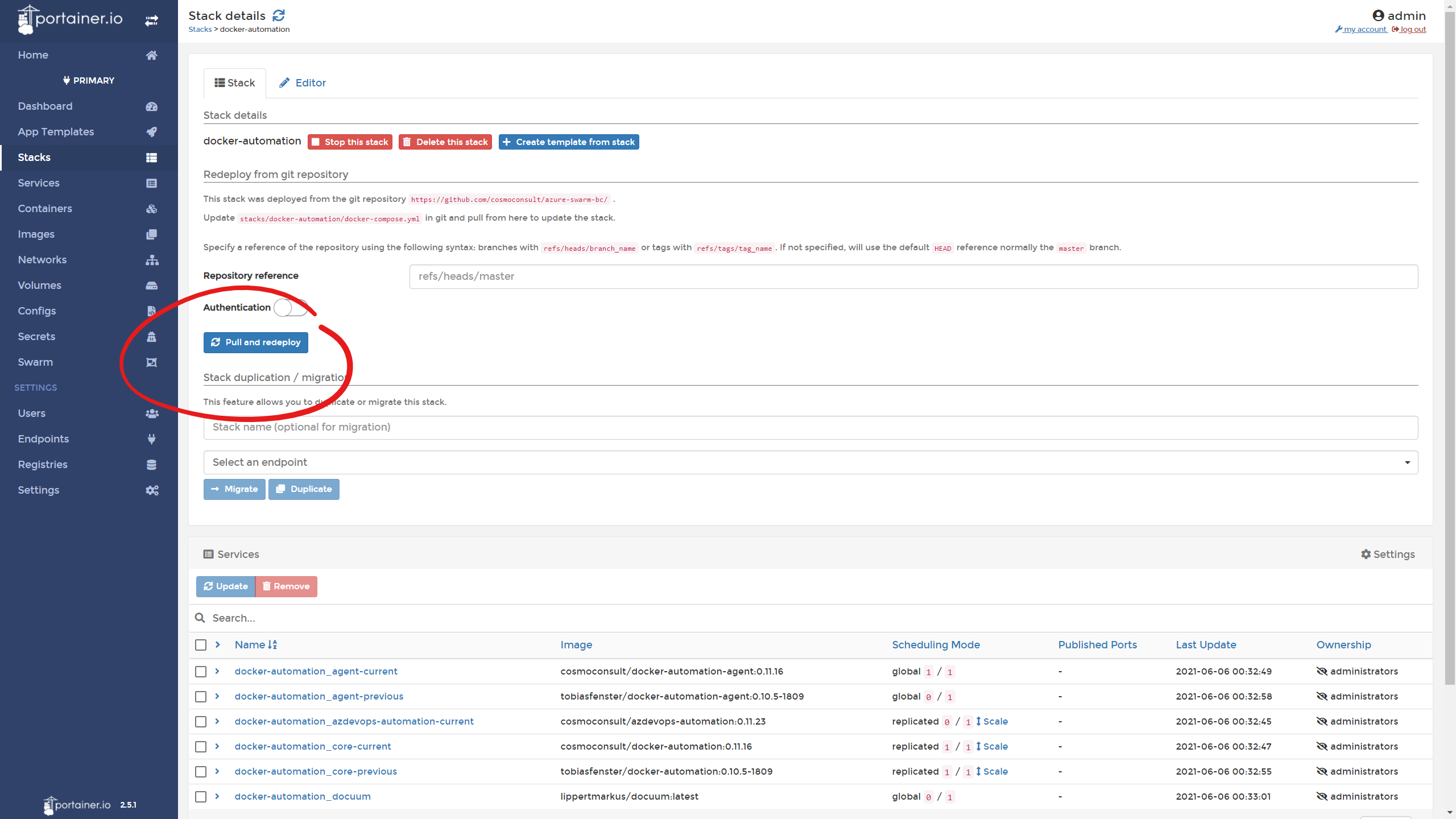Viewport: 1456px width, 819px height.
Task: Expand the docker-automation_agent-previous service row
Action: [x=217, y=697]
